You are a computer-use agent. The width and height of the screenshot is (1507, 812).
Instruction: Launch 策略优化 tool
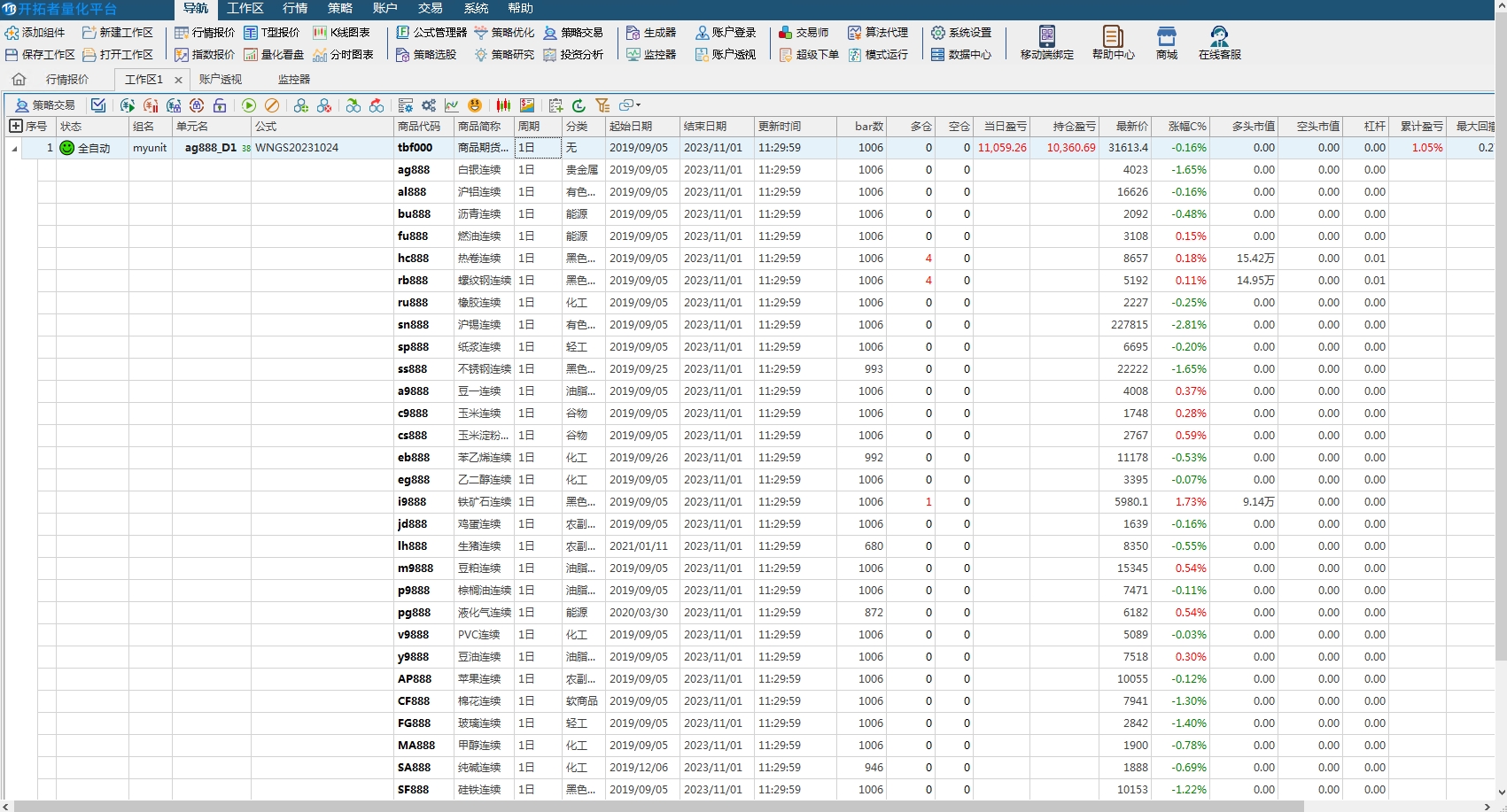(x=504, y=33)
